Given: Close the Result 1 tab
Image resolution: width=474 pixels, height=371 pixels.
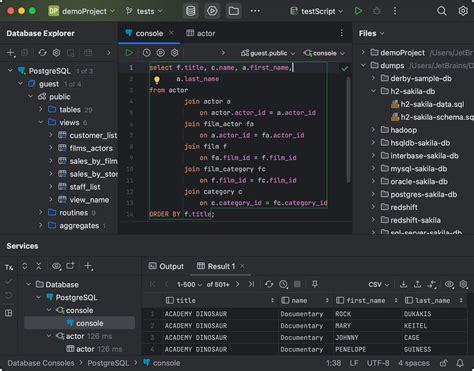Looking at the screenshot, I should tap(242, 266).
